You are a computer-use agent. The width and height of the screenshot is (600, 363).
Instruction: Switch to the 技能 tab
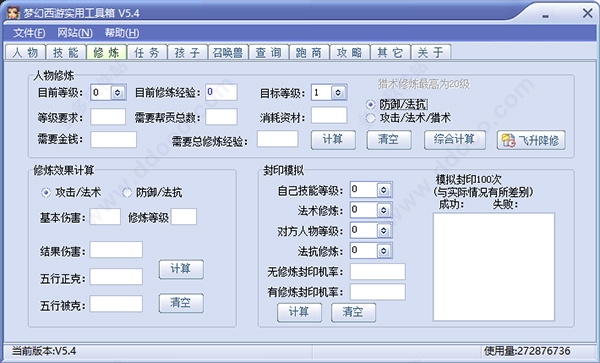[x=66, y=52]
